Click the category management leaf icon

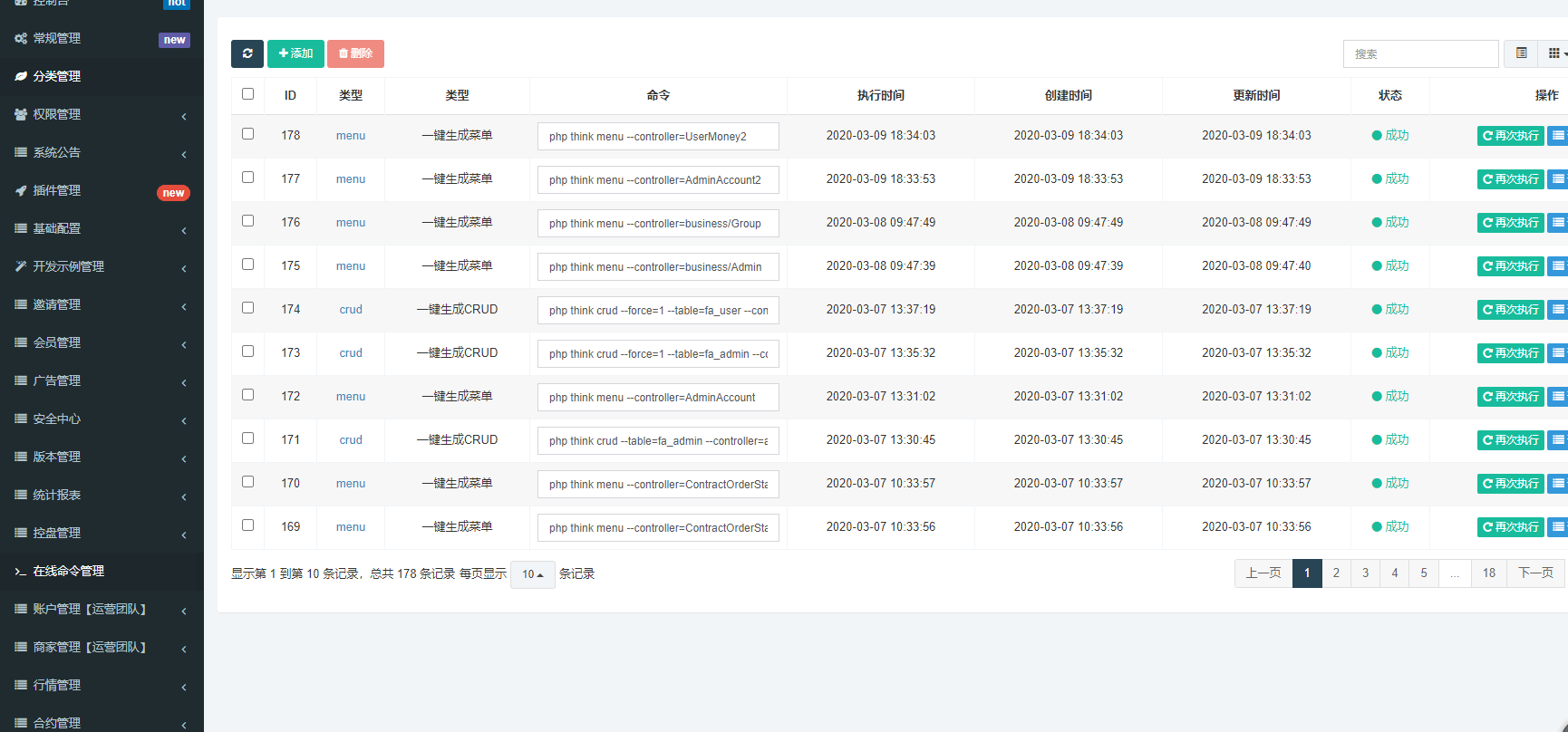pos(21,76)
